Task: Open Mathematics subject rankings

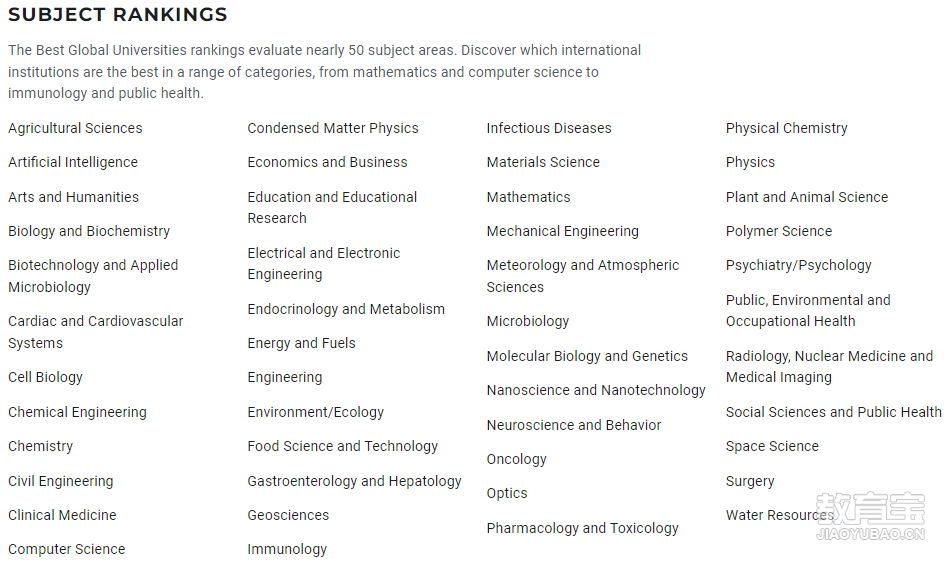Action: pyautogui.click(x=529, y=197)
